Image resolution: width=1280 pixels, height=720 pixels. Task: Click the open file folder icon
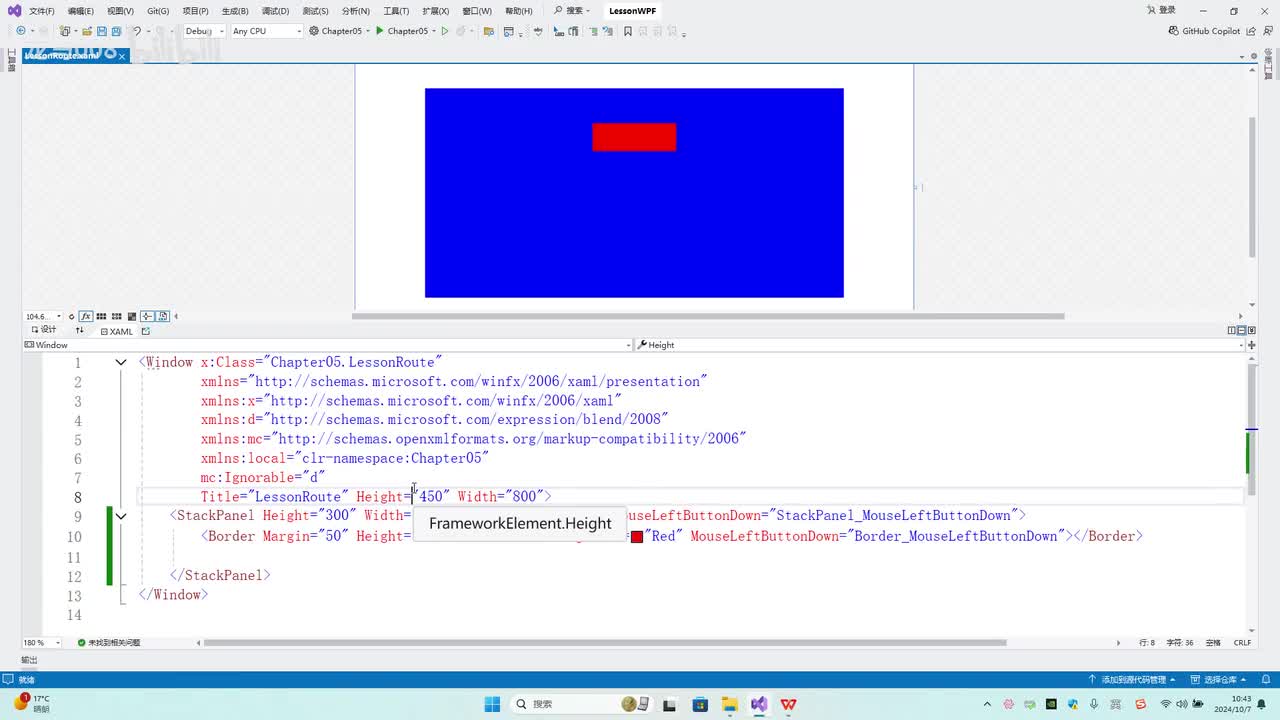click(x=88, y=31)
